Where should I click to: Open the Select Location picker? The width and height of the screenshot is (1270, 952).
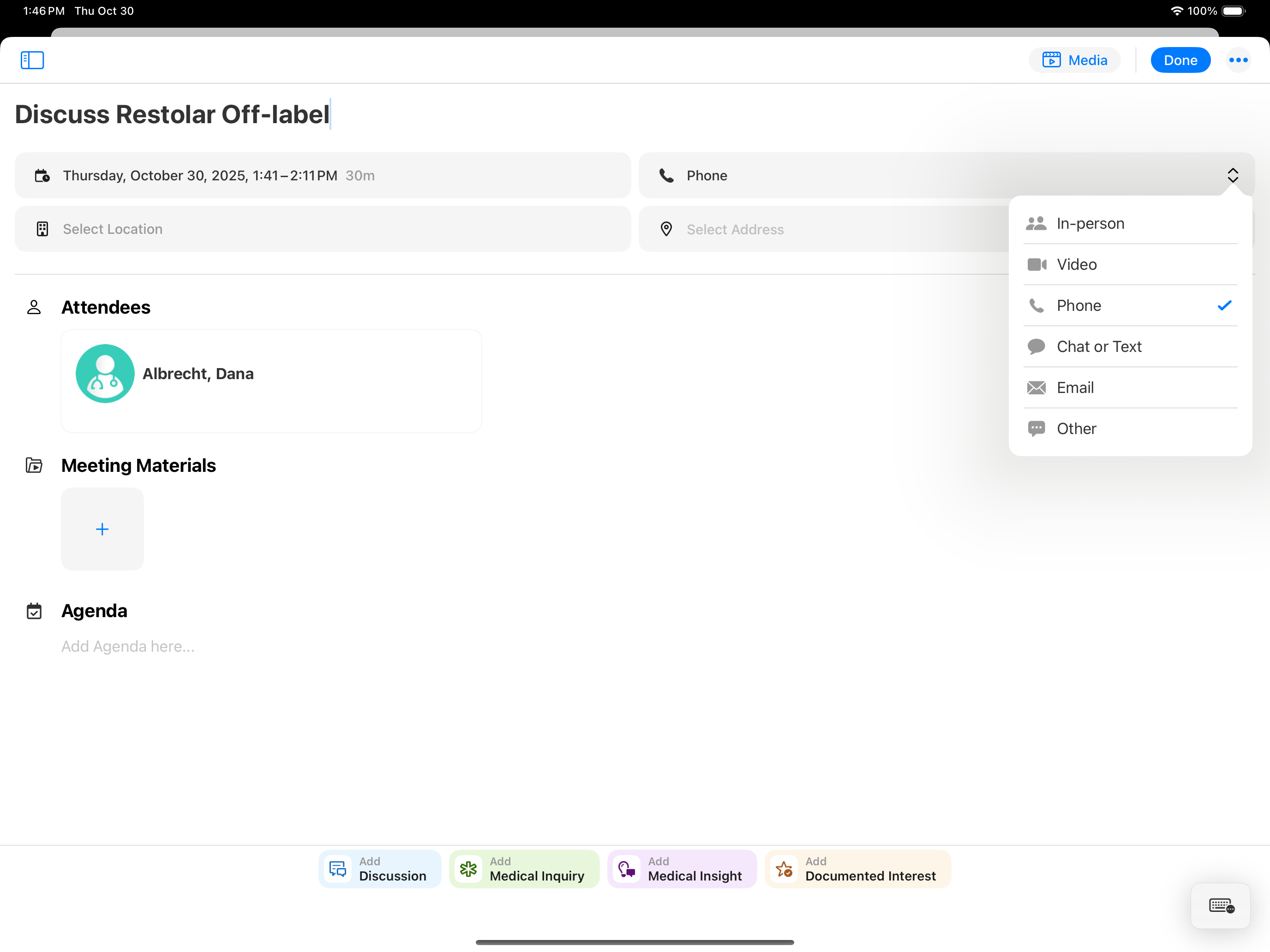coord(322,229)
